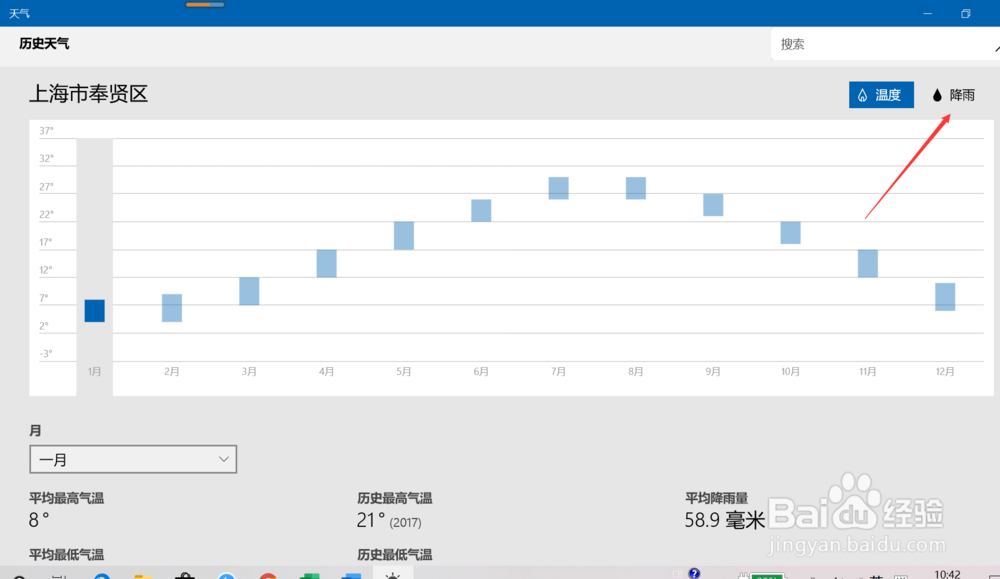This screenshot has height=579, width=1000.
Task: Click the droplet icon inside the 温度 button
Action: (862, 95)
